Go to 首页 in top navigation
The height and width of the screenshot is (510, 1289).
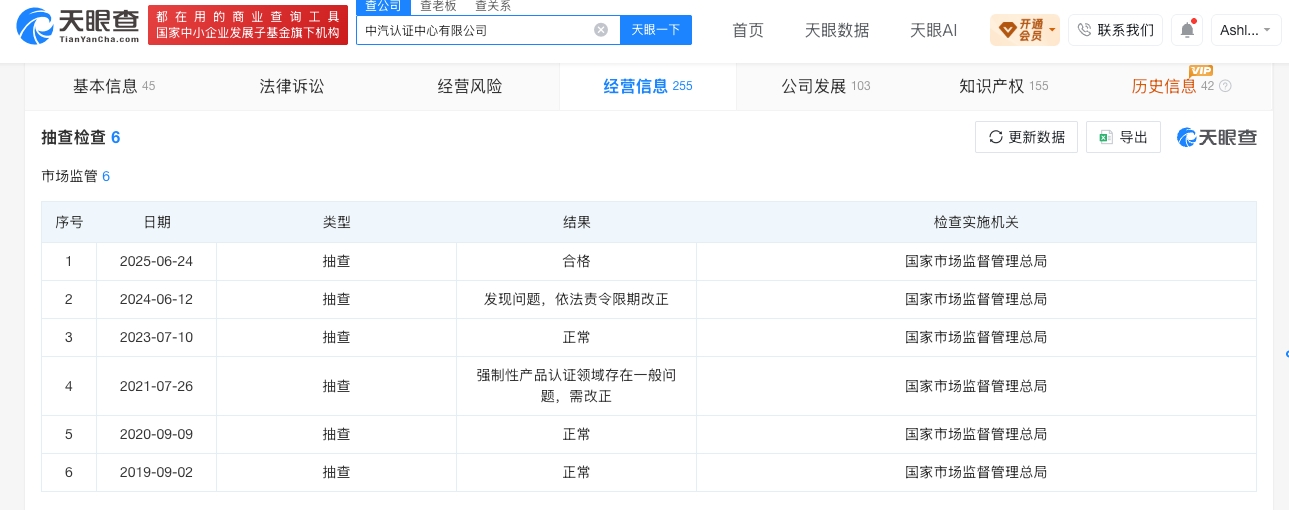pyautogui.click(x=748, y=30)
